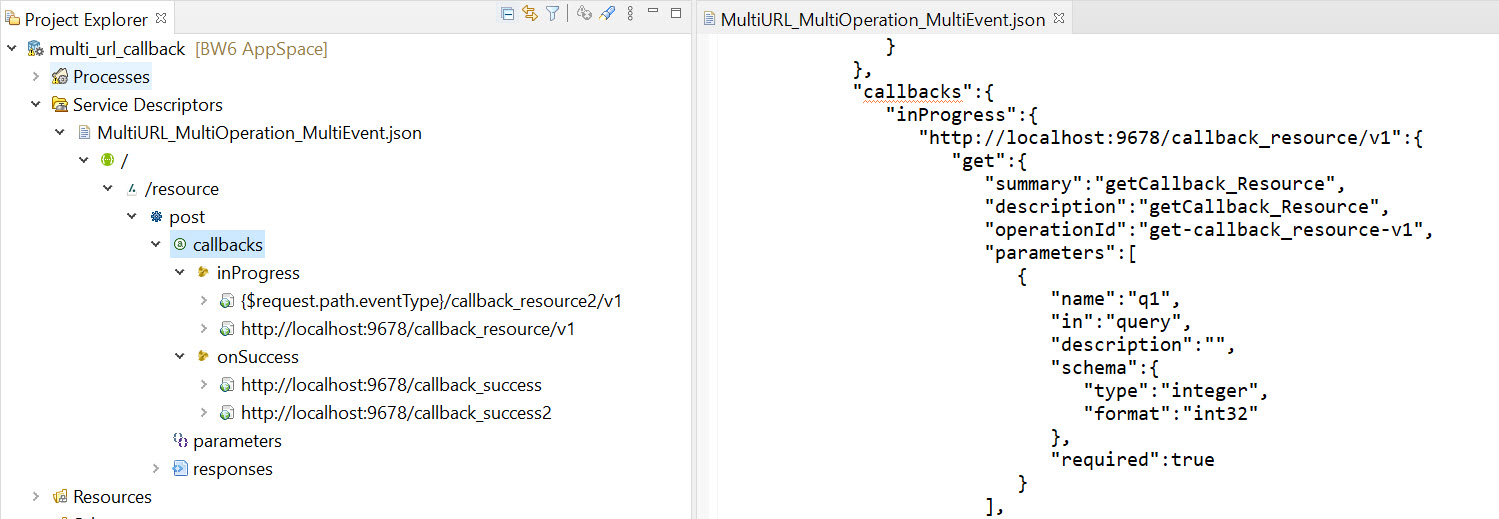
Task: Select the Project Explorer tab
Action: (86, 20)
